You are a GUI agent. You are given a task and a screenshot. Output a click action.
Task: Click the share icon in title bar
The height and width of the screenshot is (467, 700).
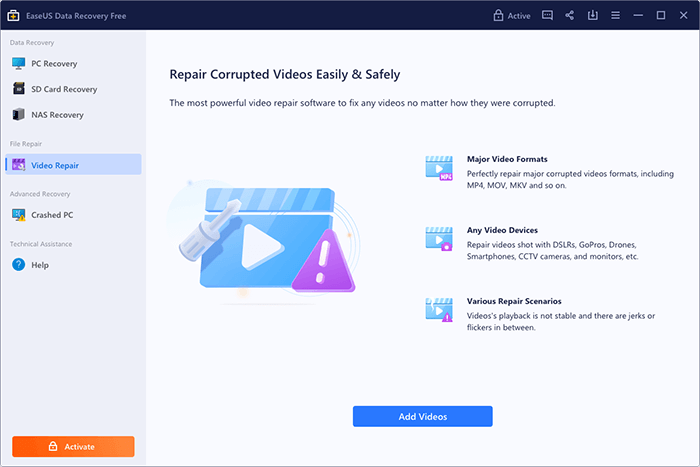pyautogui.click(x=570, y=15)
